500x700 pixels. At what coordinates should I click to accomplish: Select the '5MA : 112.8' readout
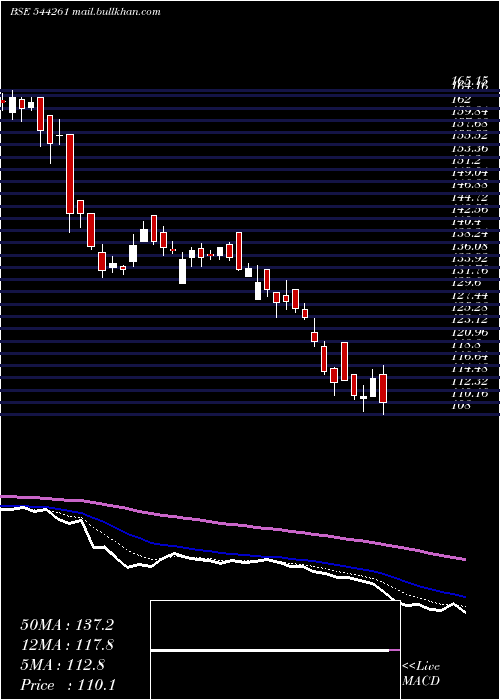point(62,665)
